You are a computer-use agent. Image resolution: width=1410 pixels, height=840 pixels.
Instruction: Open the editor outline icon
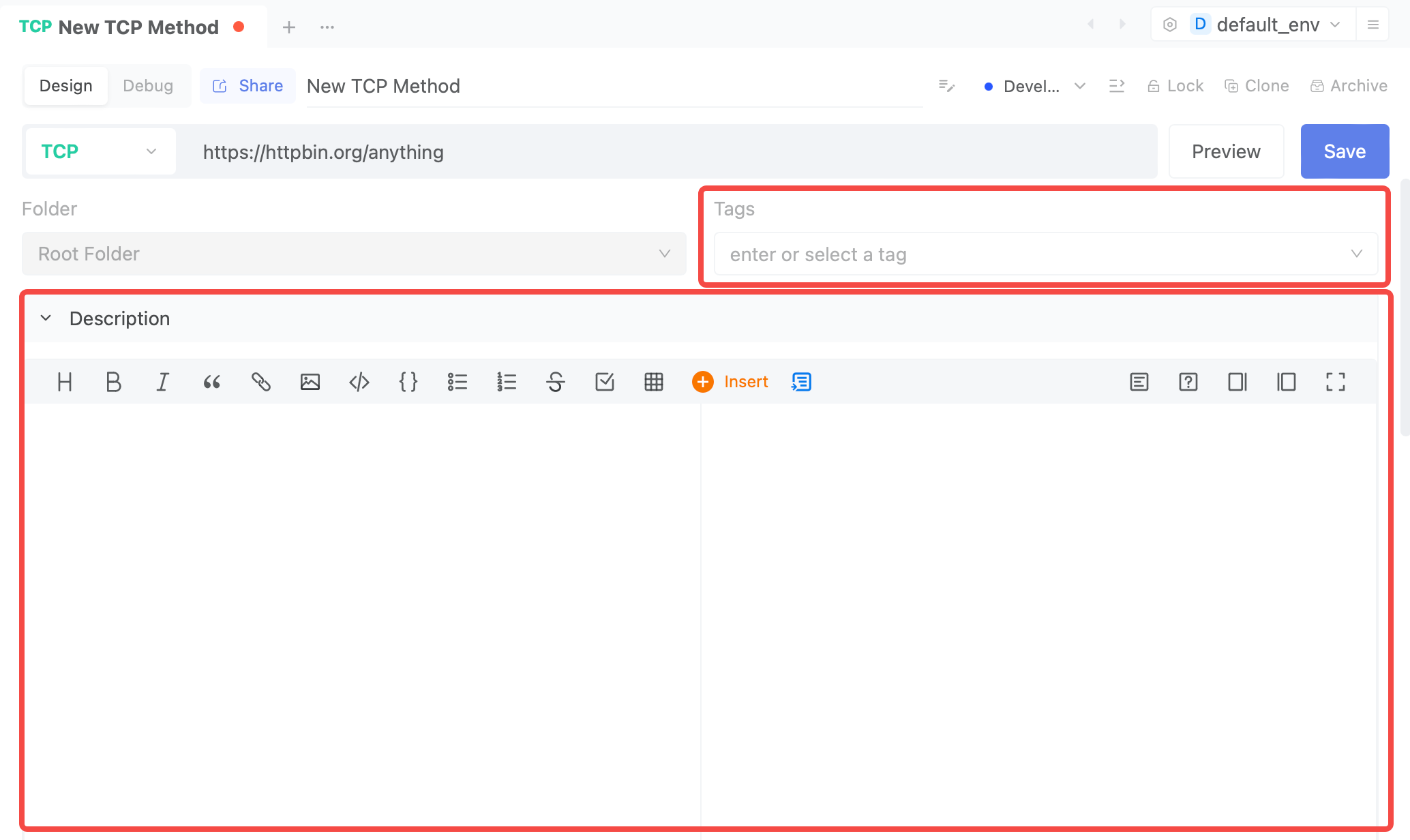click(x=1139, y=382)
